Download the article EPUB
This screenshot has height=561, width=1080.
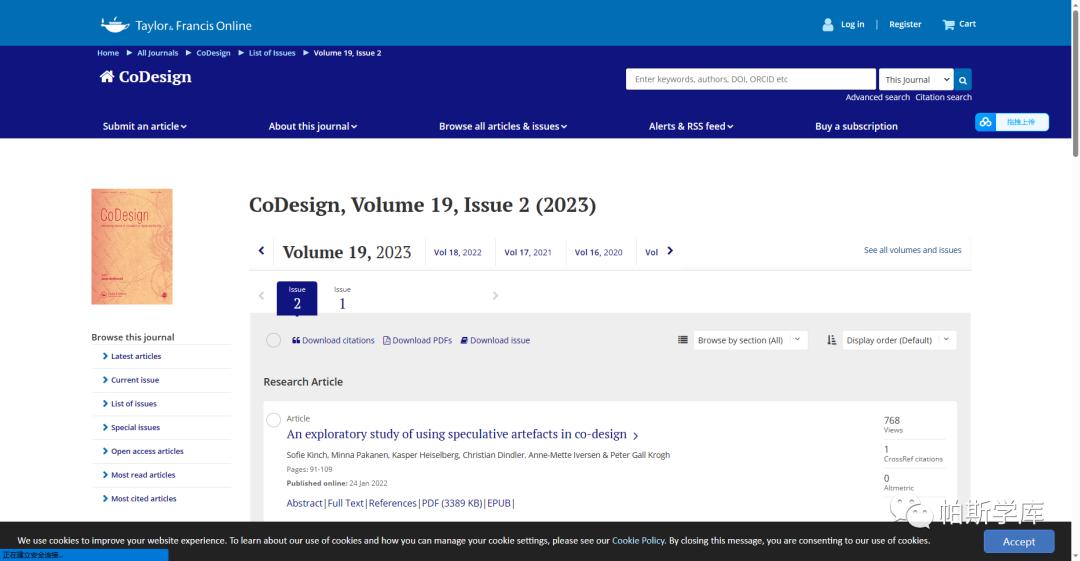click(499, 503)
